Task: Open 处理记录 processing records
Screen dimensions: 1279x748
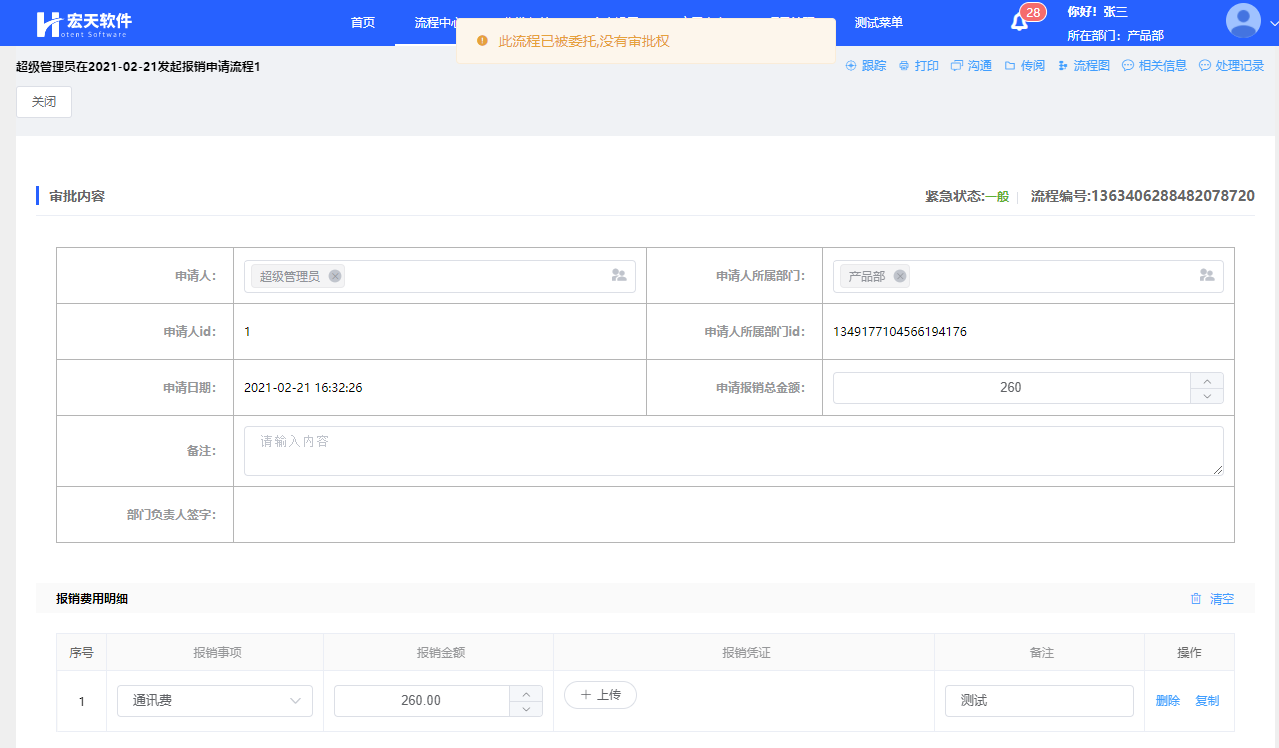Action: pyautogui.click(x=1231, y=66)
